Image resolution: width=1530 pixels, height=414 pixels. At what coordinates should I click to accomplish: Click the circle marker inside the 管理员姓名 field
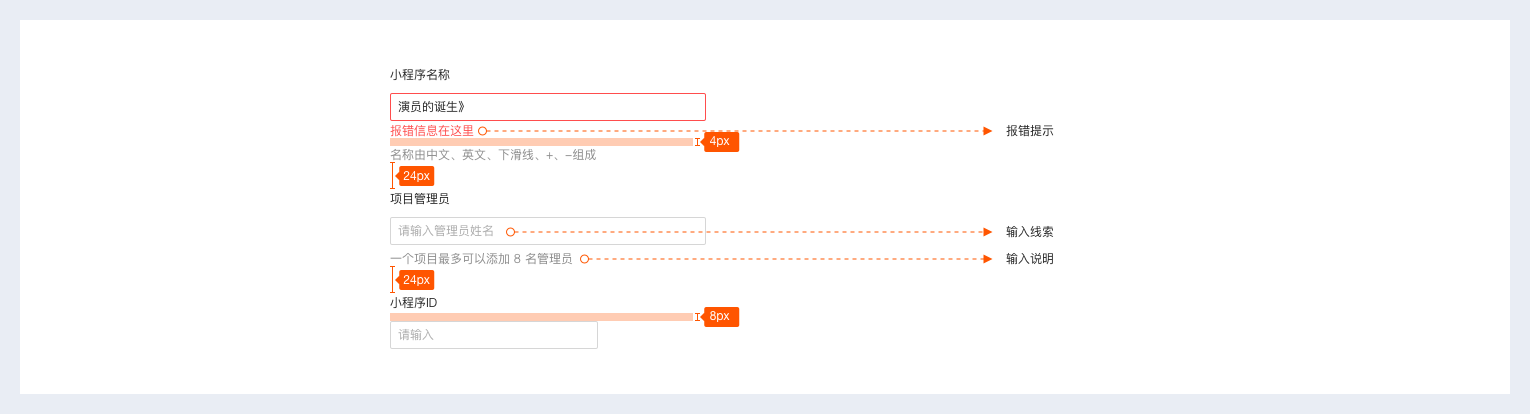click(510, 232)
